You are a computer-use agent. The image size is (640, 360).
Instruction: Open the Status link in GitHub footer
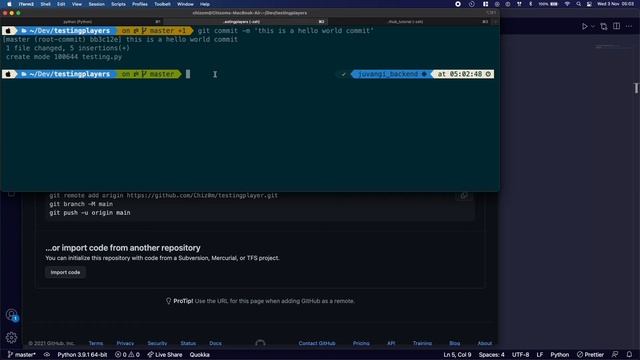188,343
